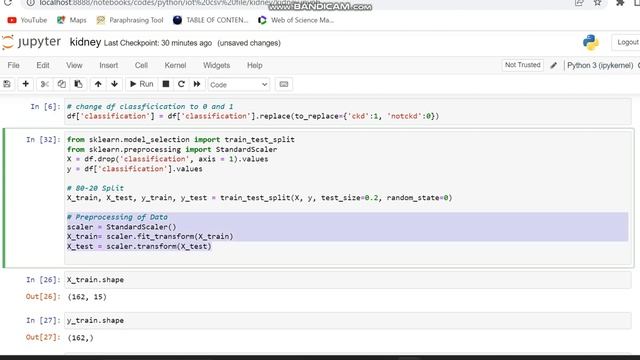Click the Last Checkpoint text
Image resolution: width=640 pixels, height=360 pixels.
click(158, 43)
